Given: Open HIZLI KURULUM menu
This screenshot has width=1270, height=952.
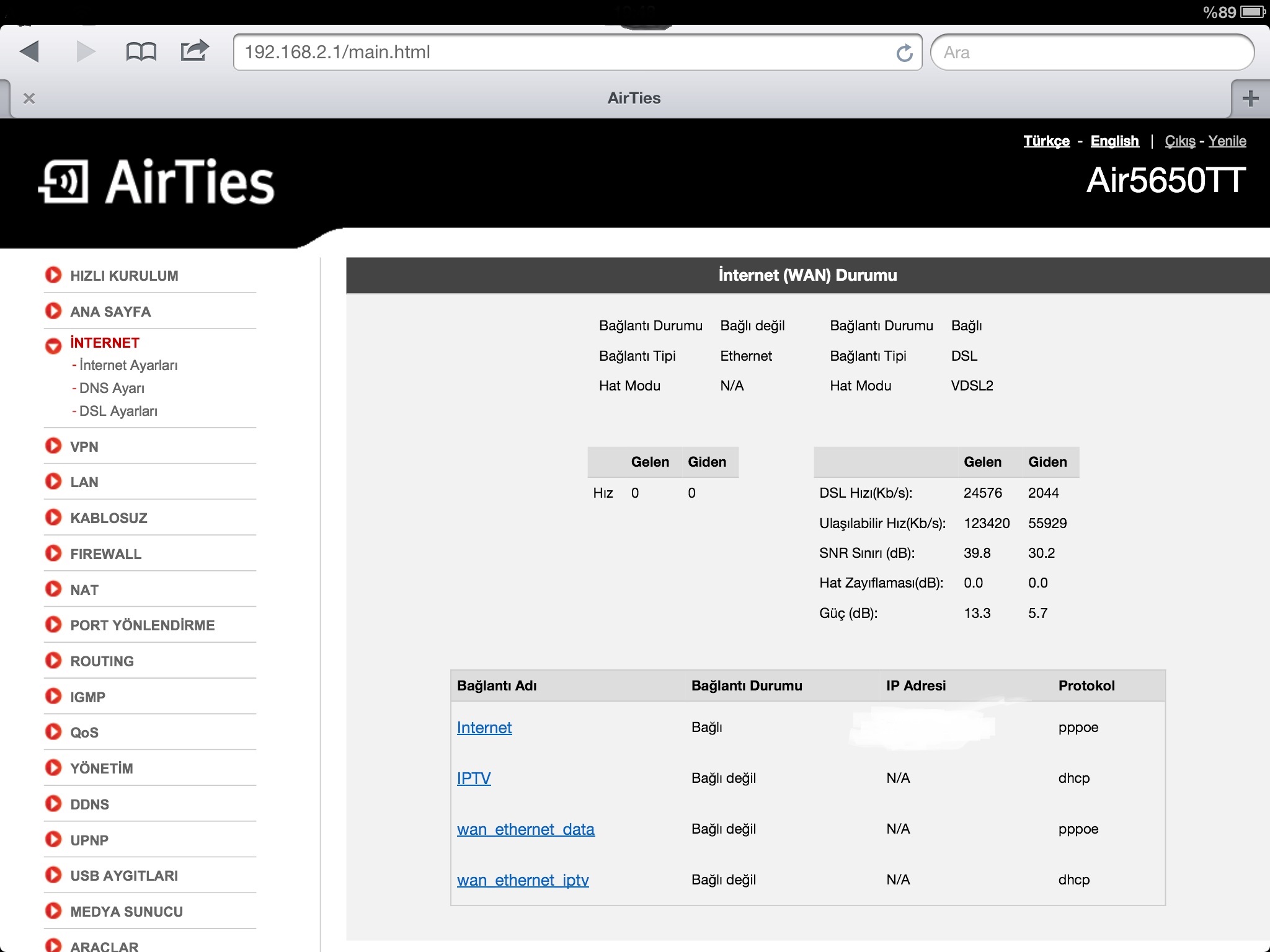Looking at the screenshot, I should click(124, 276).
